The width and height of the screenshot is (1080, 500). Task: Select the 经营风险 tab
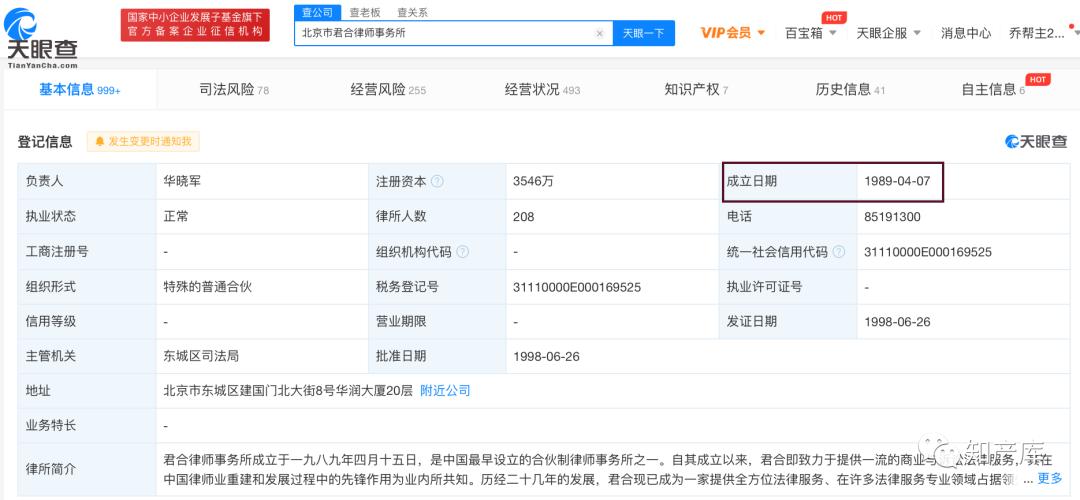[x=388, y=90]
